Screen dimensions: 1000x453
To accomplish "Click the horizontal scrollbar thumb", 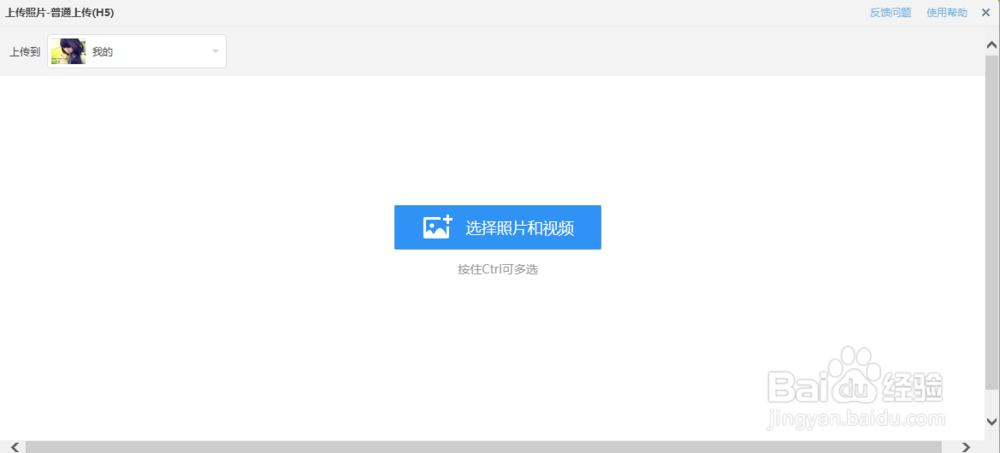I will tap(483, 447).
